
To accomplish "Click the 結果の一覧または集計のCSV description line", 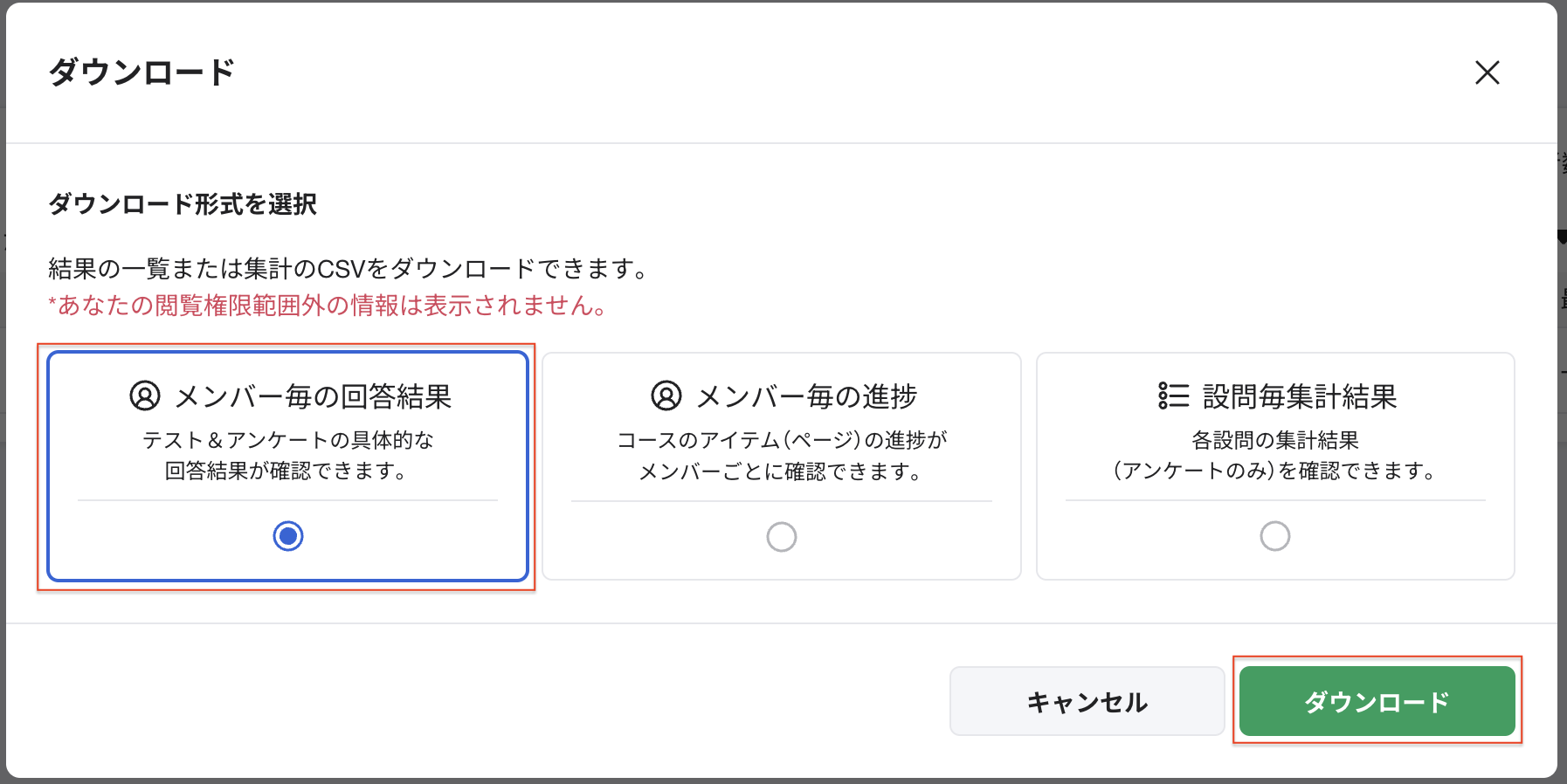I will pyautogui.click(x=349, y=269).
